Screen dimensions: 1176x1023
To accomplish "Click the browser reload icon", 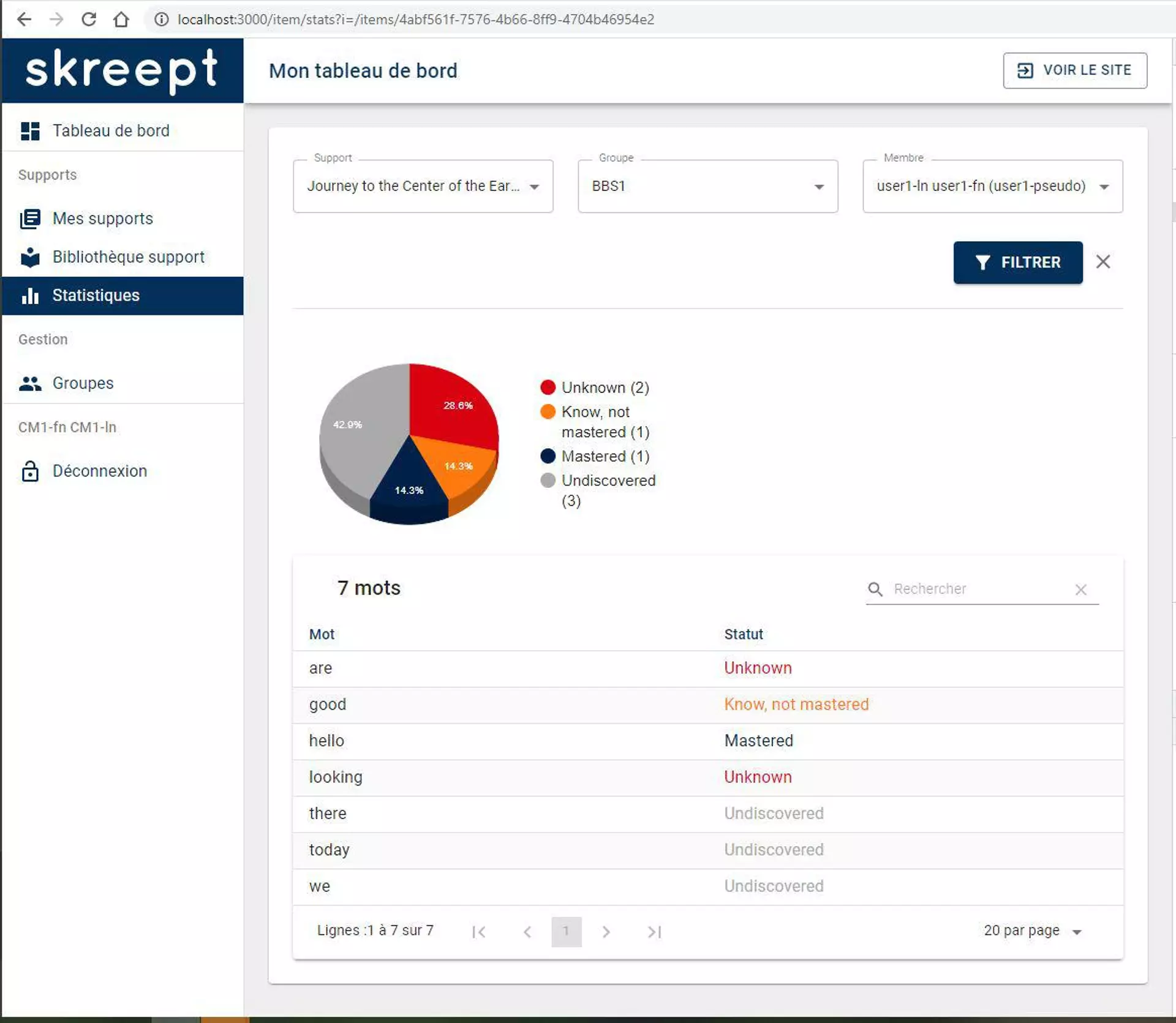I will pos(89,19).
